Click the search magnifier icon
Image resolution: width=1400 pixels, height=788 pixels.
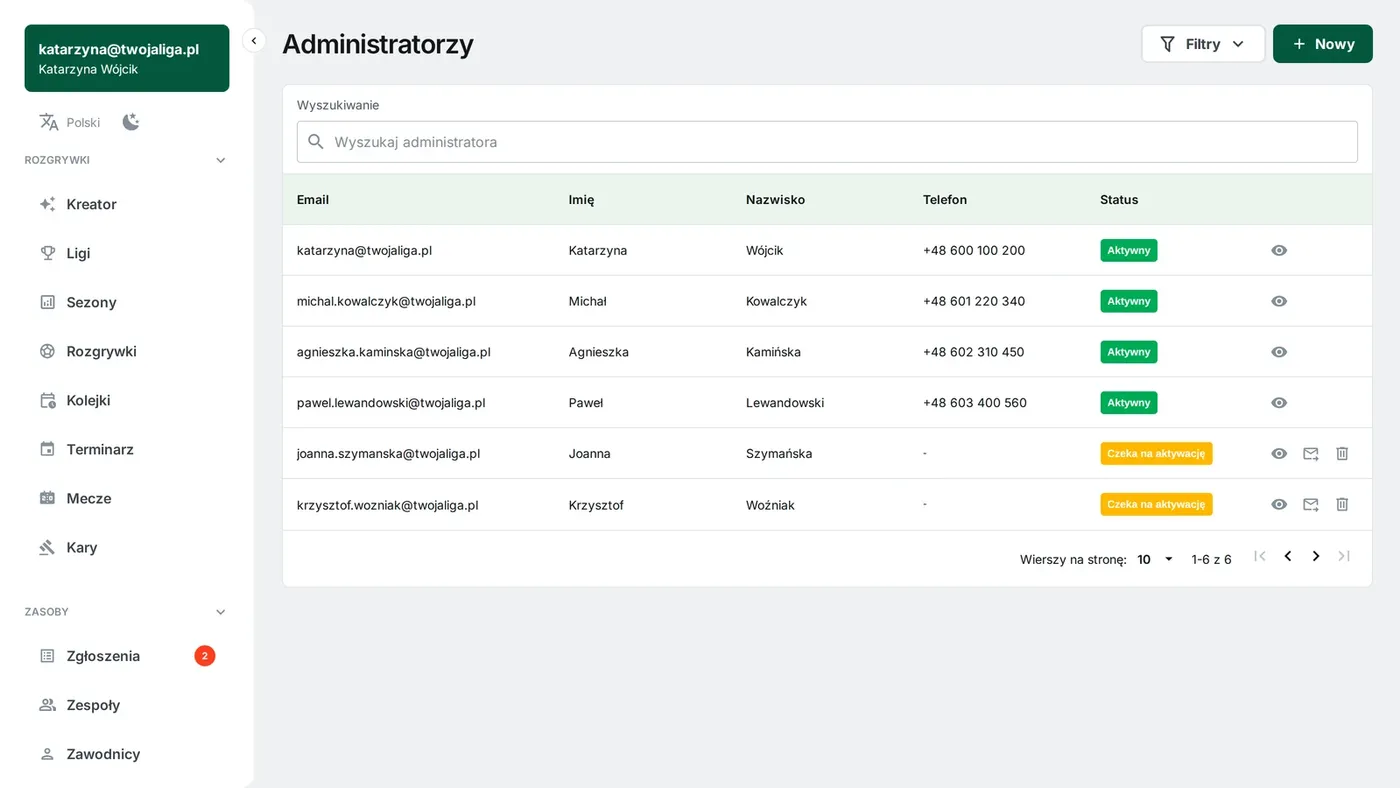point(316,142)
